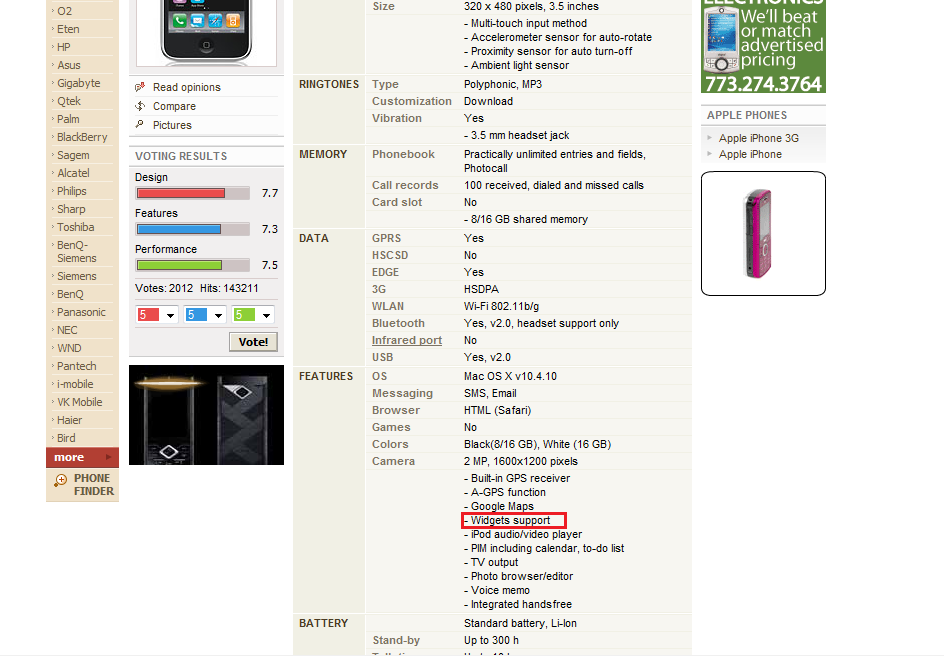Click the Read opinions icon
The image size is (944, 657).
point(140,87)
